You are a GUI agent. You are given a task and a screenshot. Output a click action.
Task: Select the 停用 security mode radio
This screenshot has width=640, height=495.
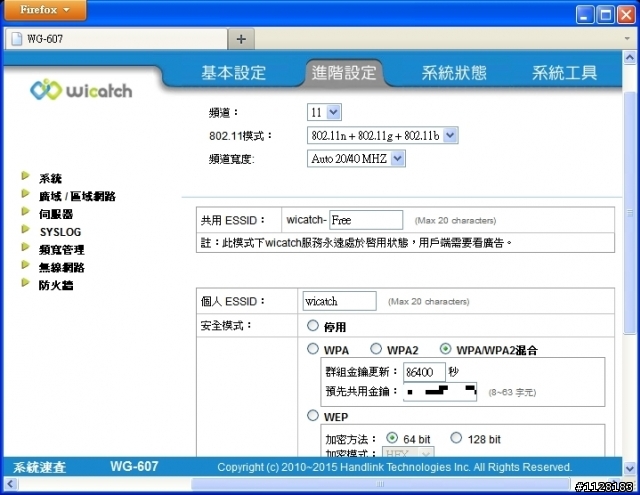click(313, 326)
